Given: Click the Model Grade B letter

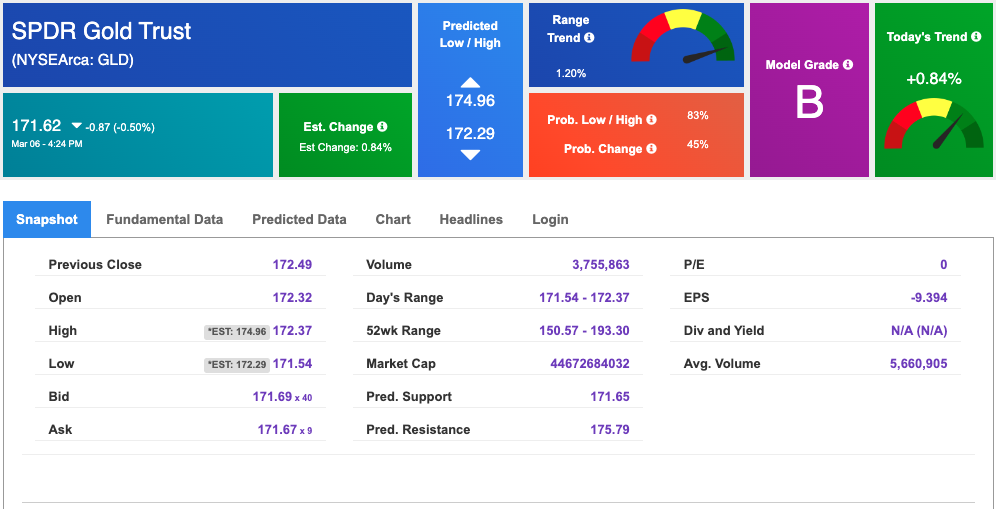Looking at the screenshot, I should 809,102.
